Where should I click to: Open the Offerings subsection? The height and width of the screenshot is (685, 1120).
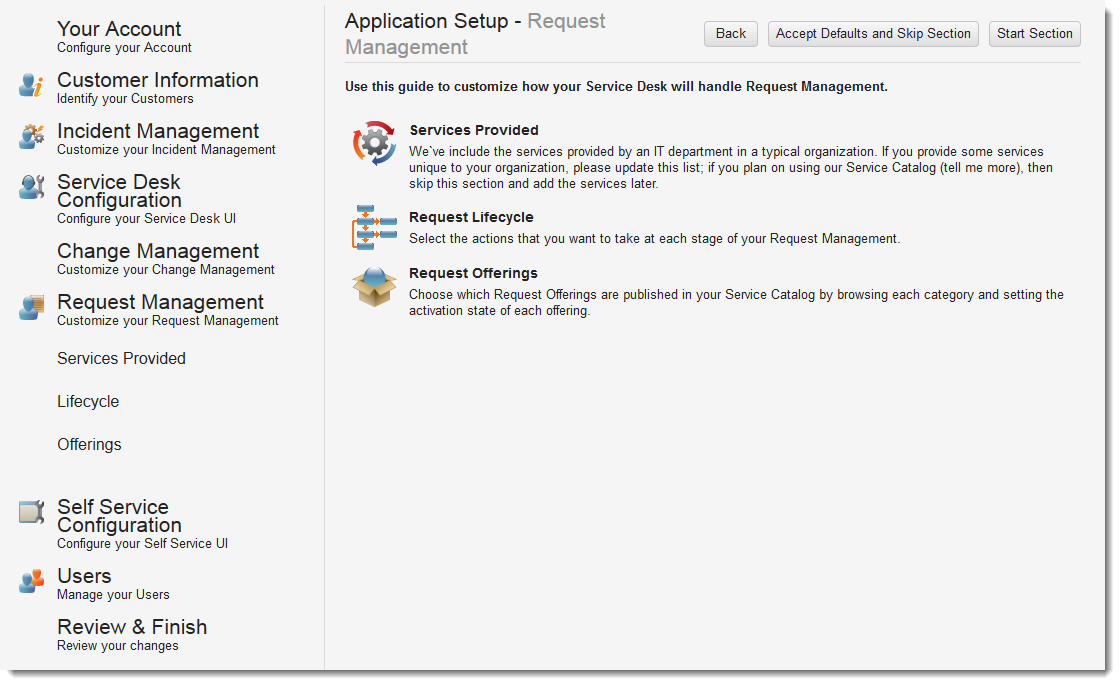click(x=89, y=444)
